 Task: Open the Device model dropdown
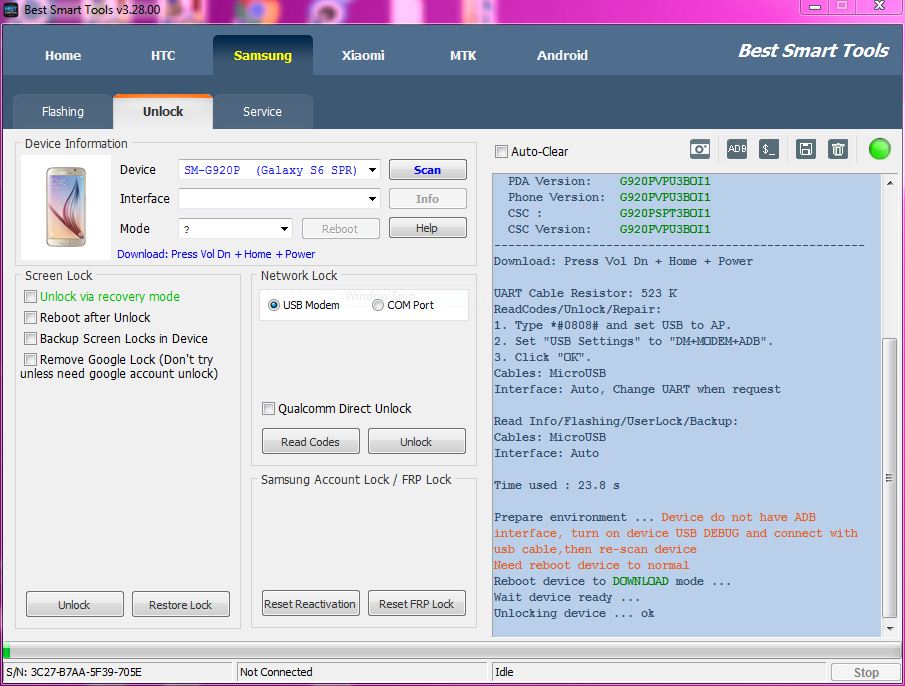pos(372,170)
